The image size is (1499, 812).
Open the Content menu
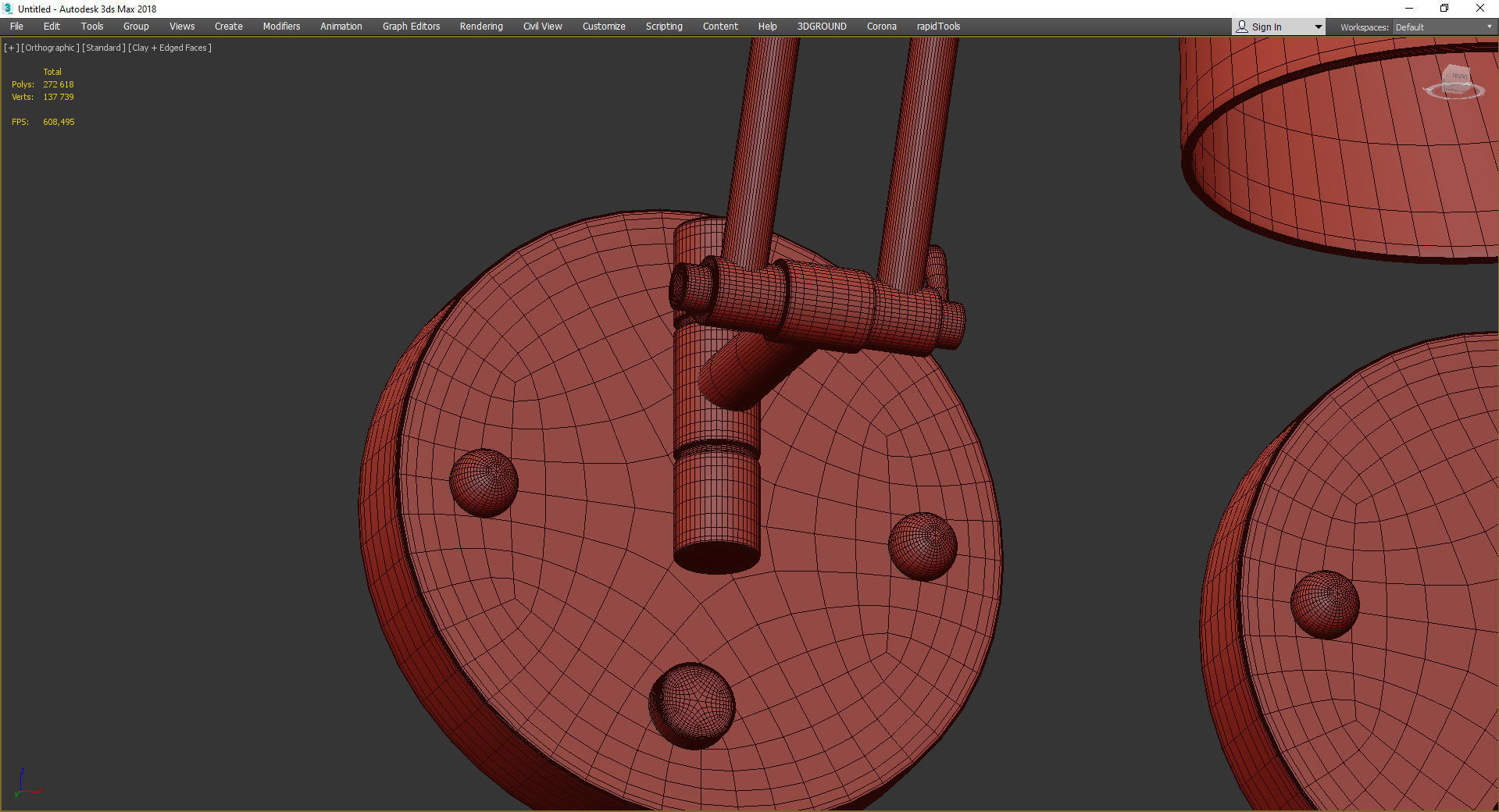(x=720, y=27)
